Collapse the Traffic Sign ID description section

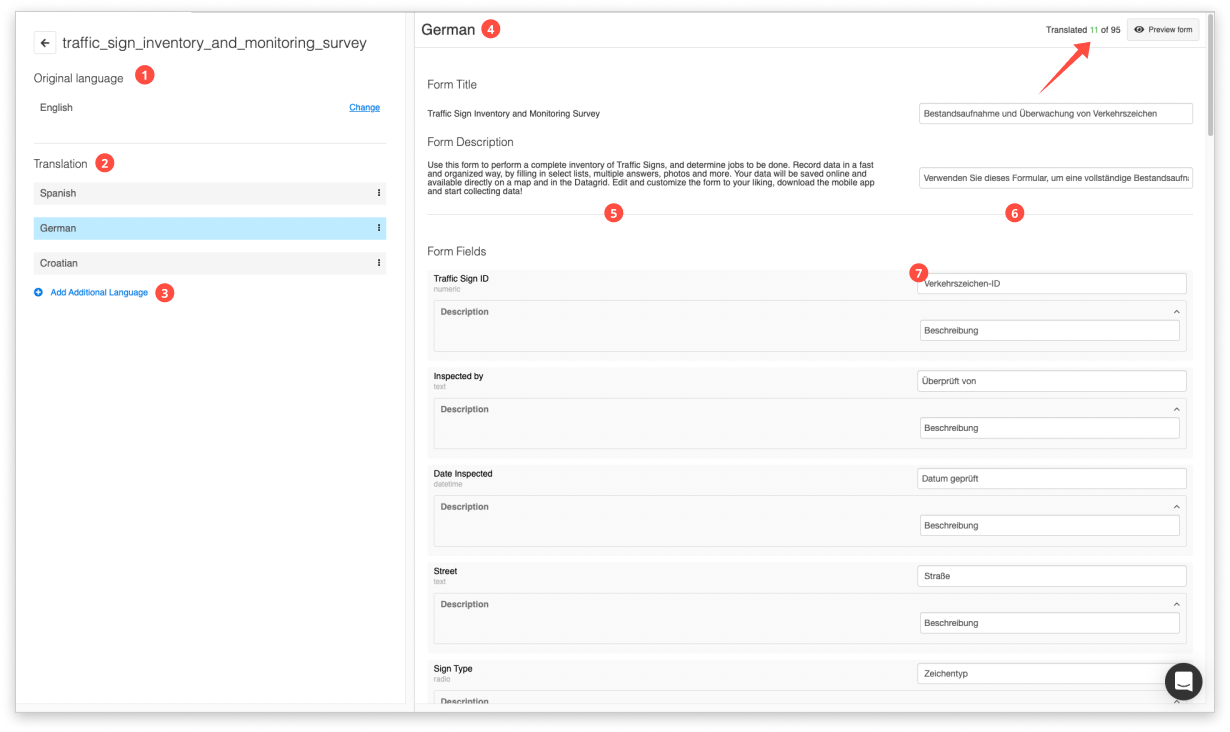[x=1176, y=311]
